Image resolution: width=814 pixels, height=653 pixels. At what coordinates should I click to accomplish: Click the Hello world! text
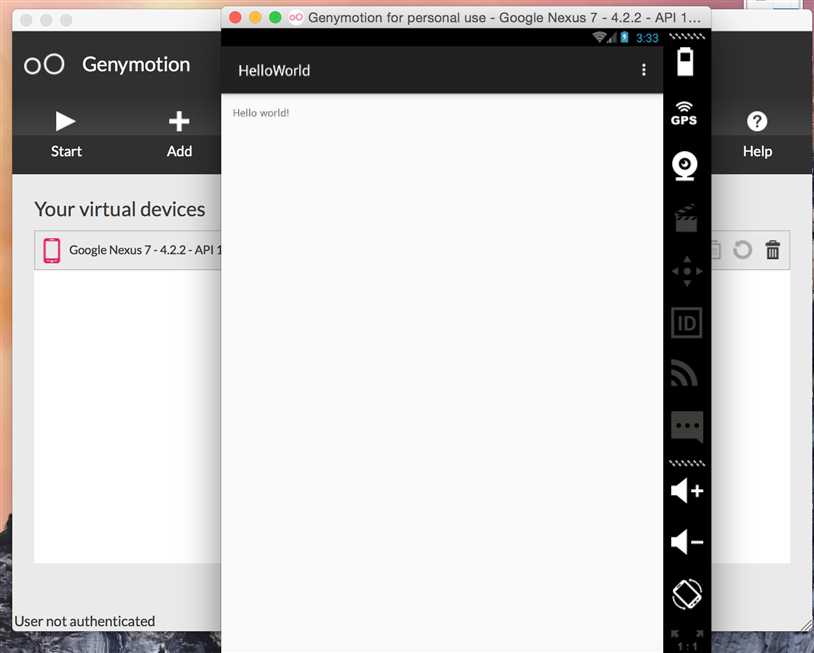[x=261, y=113]
